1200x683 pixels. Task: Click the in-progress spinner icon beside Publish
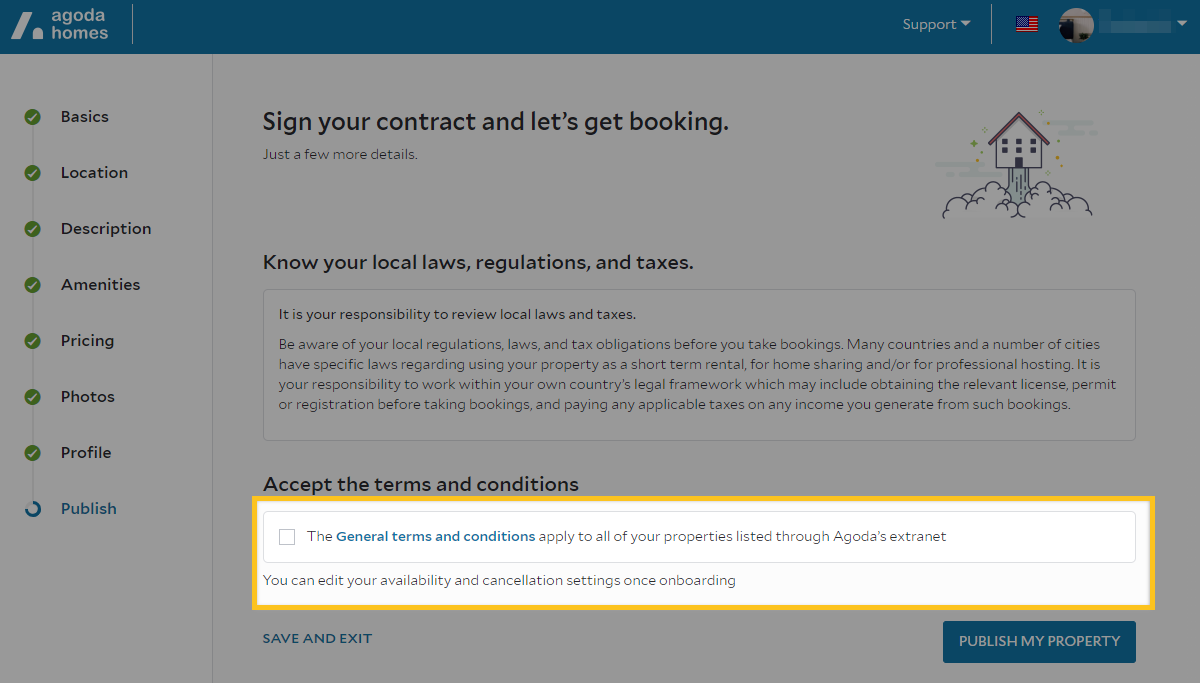coord(33,508)
